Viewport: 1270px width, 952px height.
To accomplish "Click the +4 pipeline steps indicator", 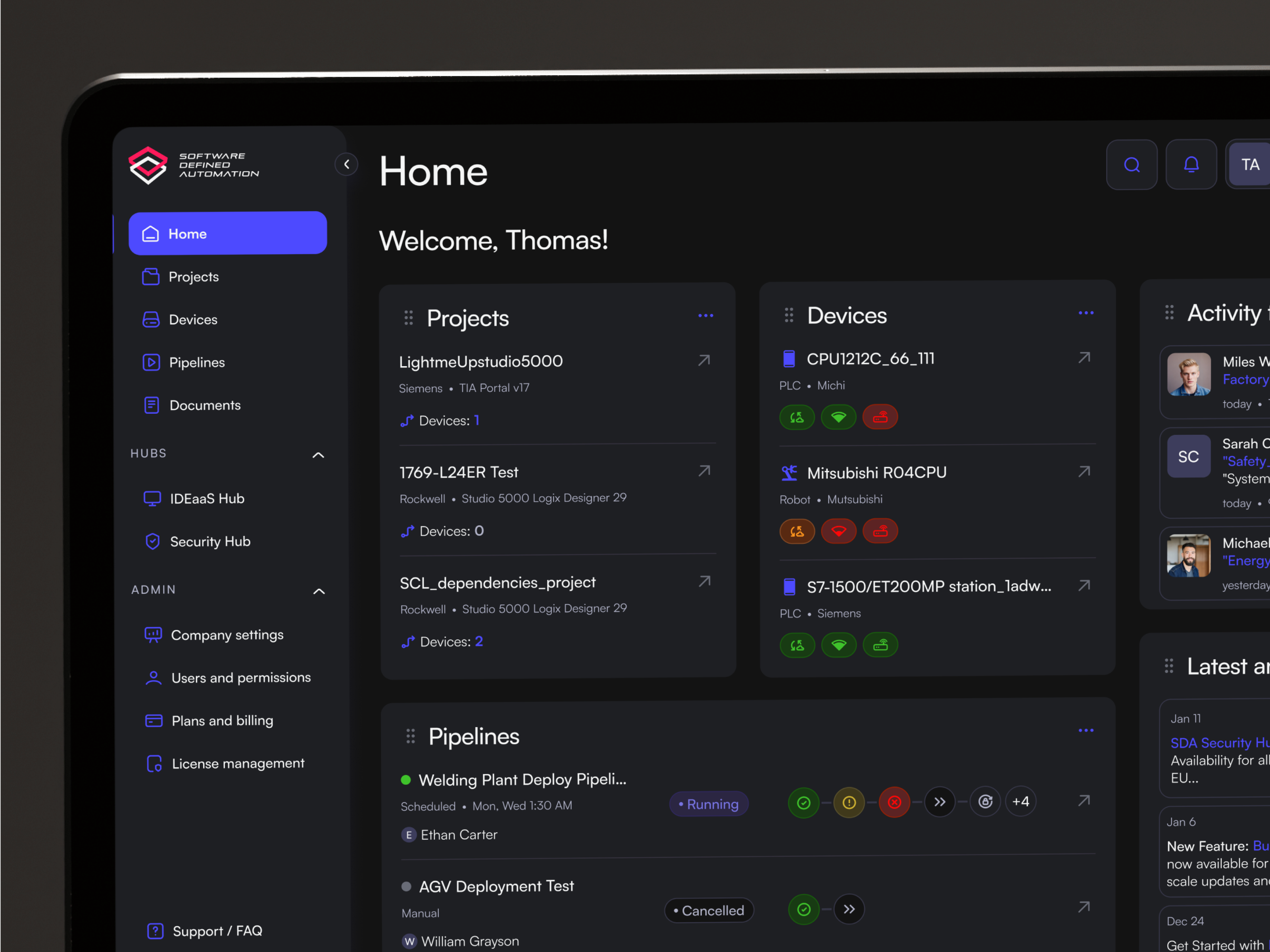I will click(x=1021, y=801).
